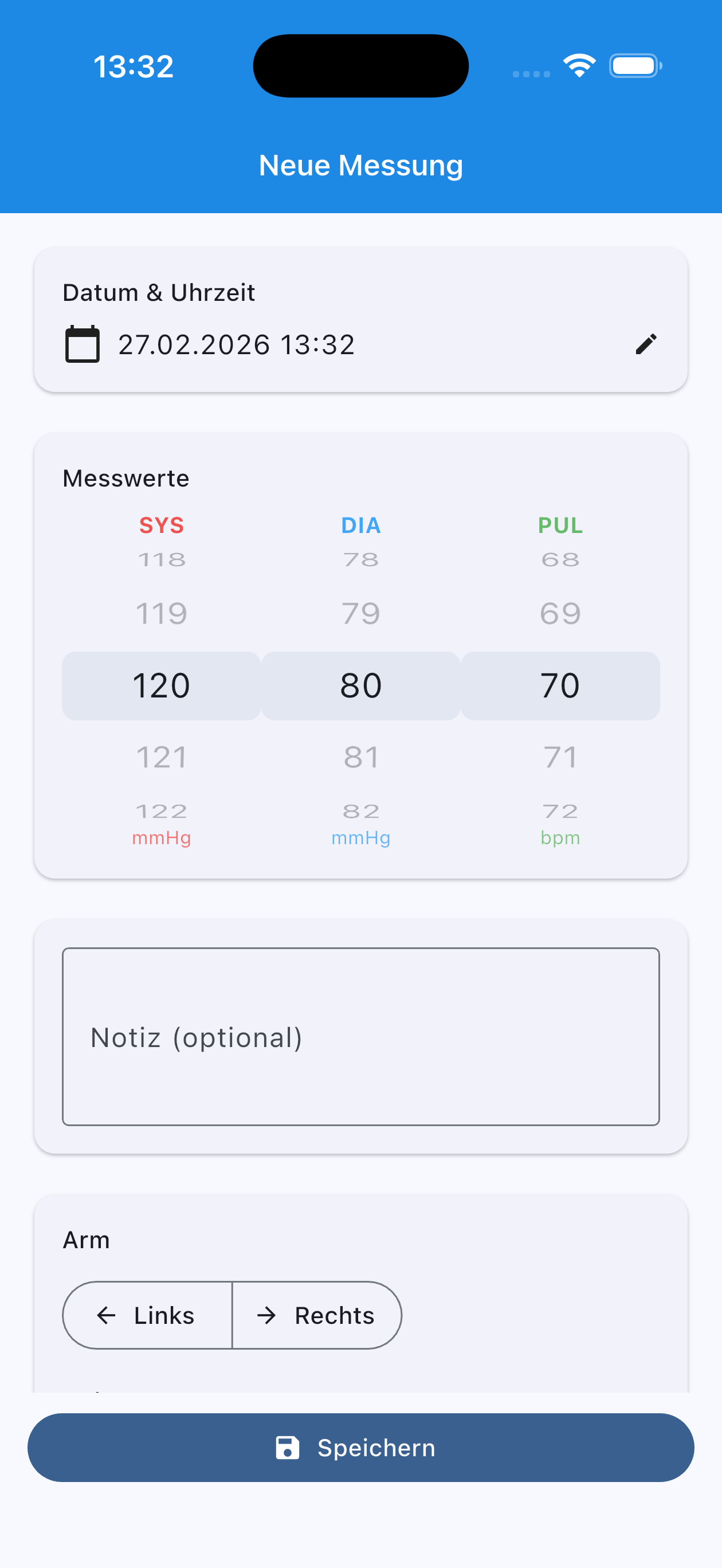Screen dimensions: 722x1568
Task: Select Links arm option
Action: [148, 1315]
